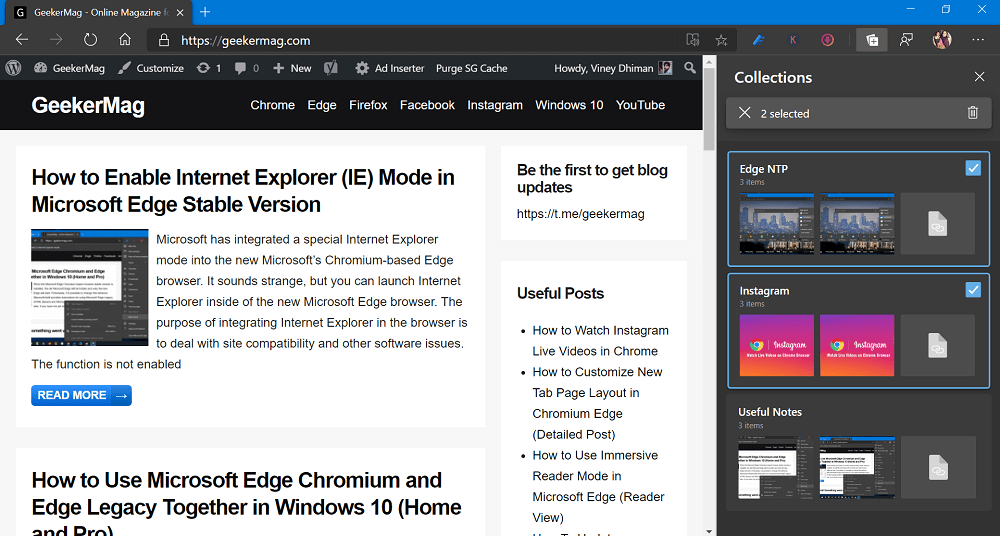Open Instagram category in site menu
This screenshot has width=1000, height=536.
[495, 105]
